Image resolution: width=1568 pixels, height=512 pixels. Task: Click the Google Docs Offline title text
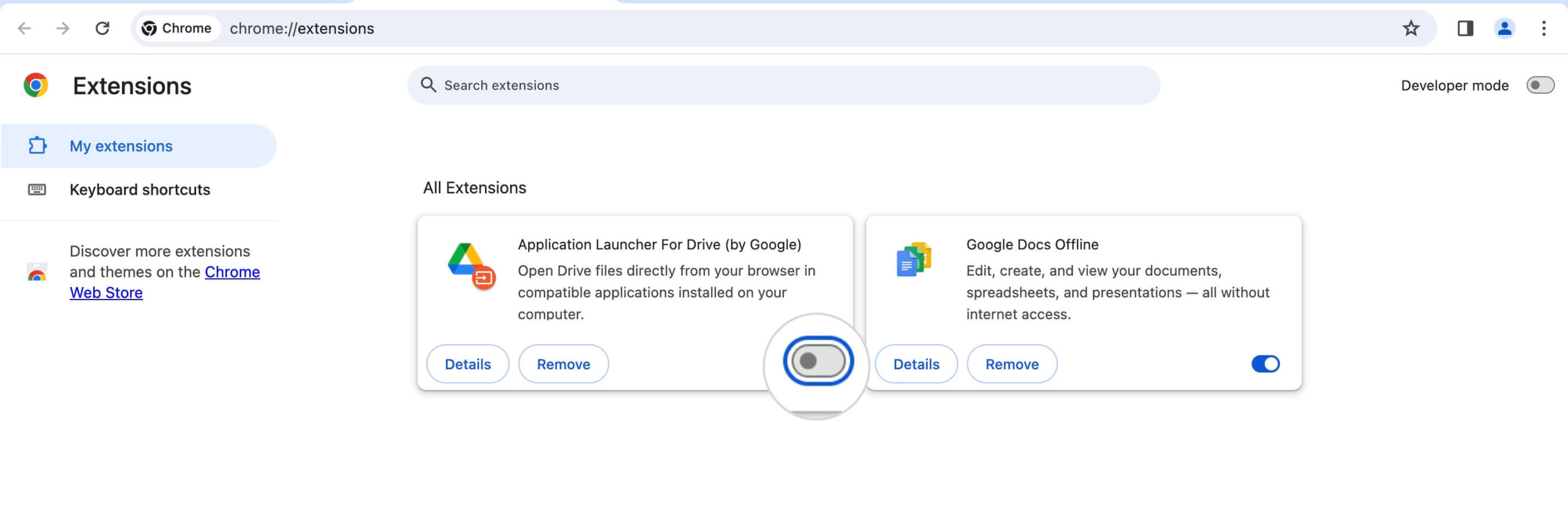pyautogui.click(x=1033, y=244)
